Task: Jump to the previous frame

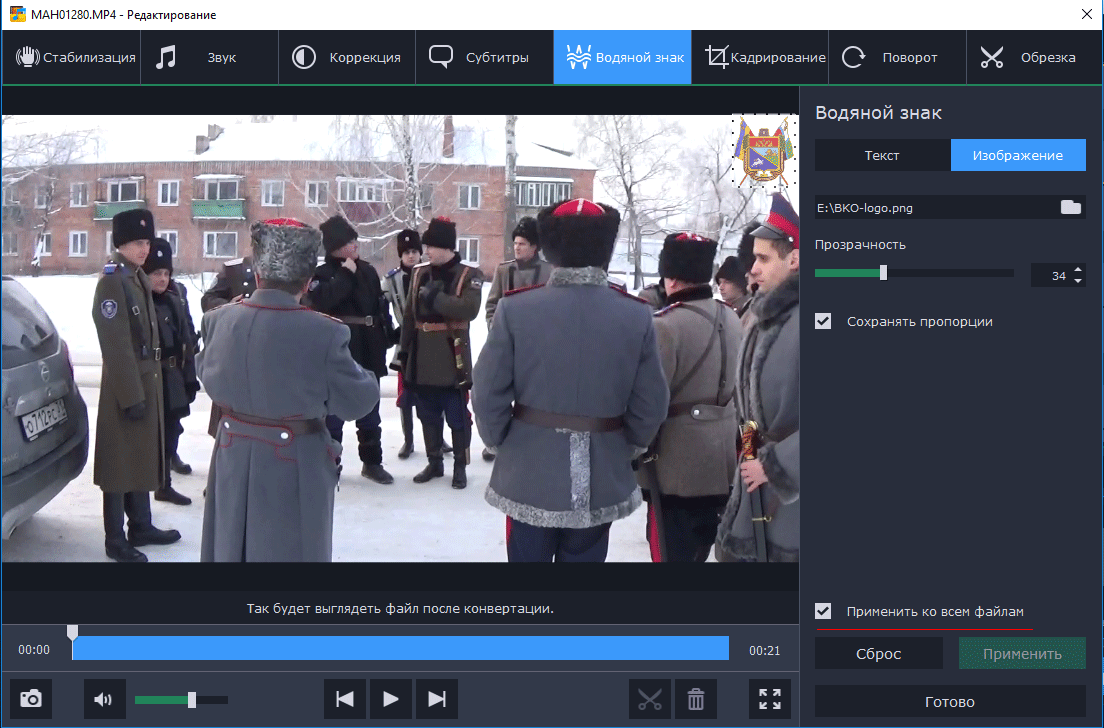Action: 345,699
